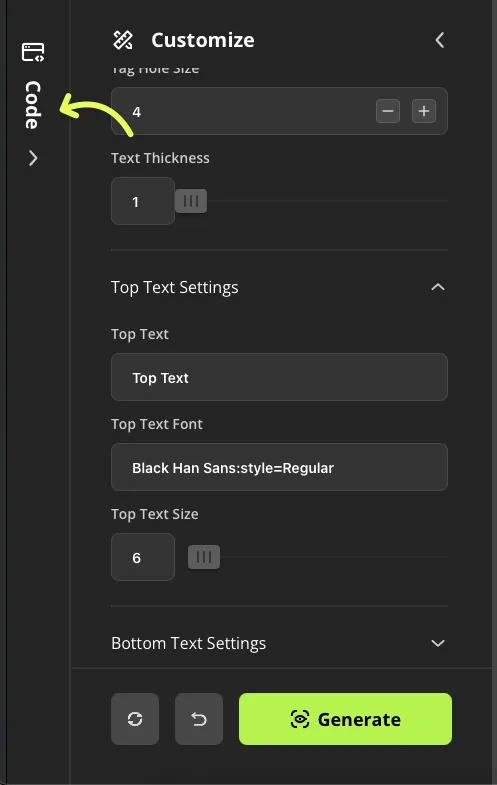
Task: Click the Text Thickness number box
Action: click(143, 201)
